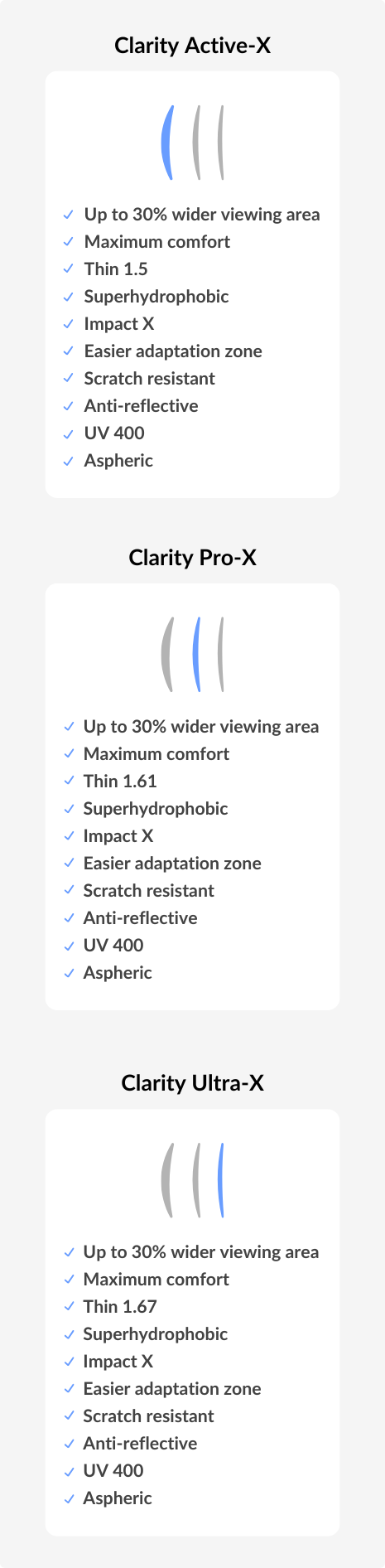This screenshot has height=1568, width=385.
Task: Click the gray thick lens icon in Pro-X card
Action: click(x=167, y=655)
